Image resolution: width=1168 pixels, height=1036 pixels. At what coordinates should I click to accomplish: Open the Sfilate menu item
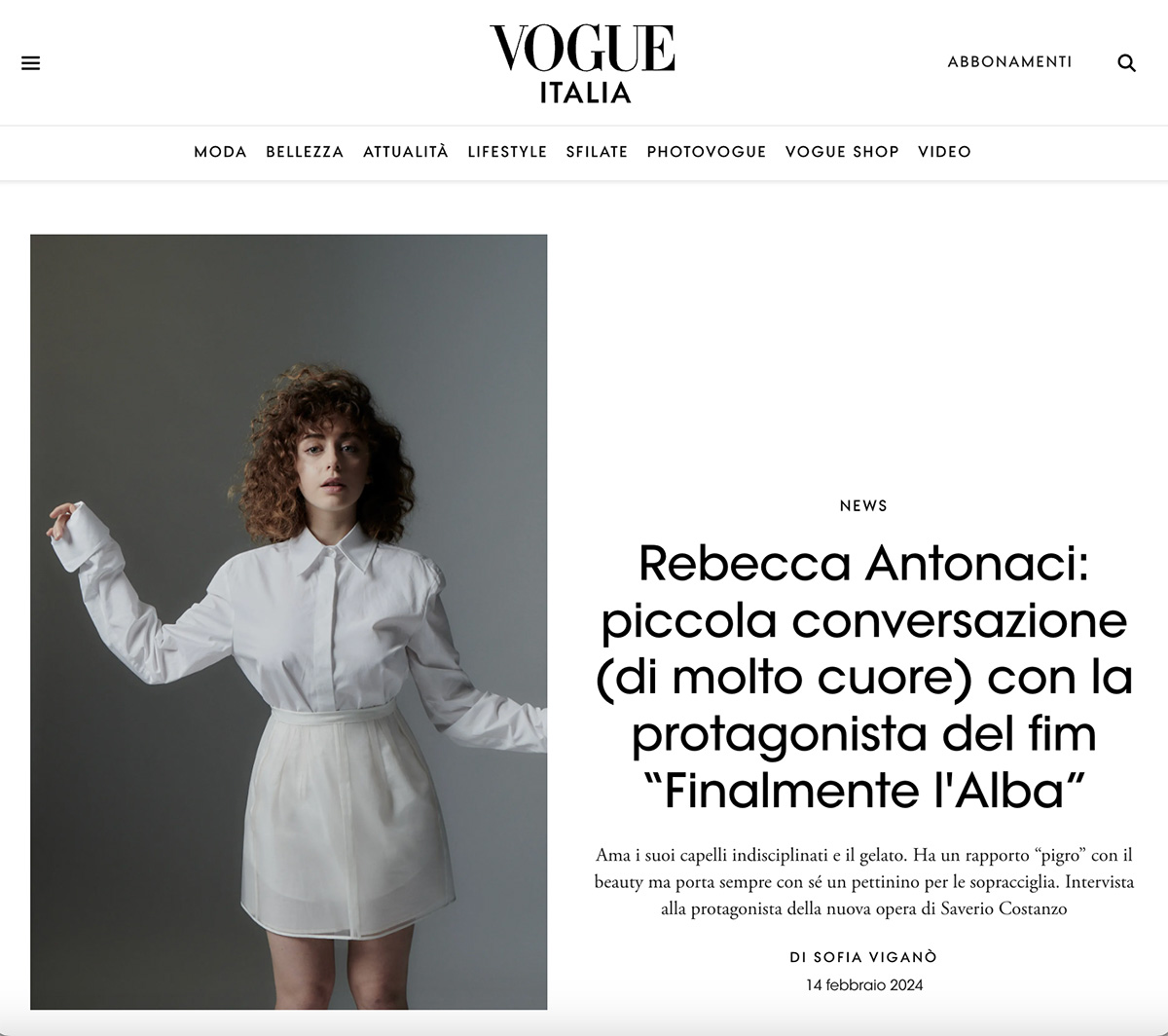point(597,152)
